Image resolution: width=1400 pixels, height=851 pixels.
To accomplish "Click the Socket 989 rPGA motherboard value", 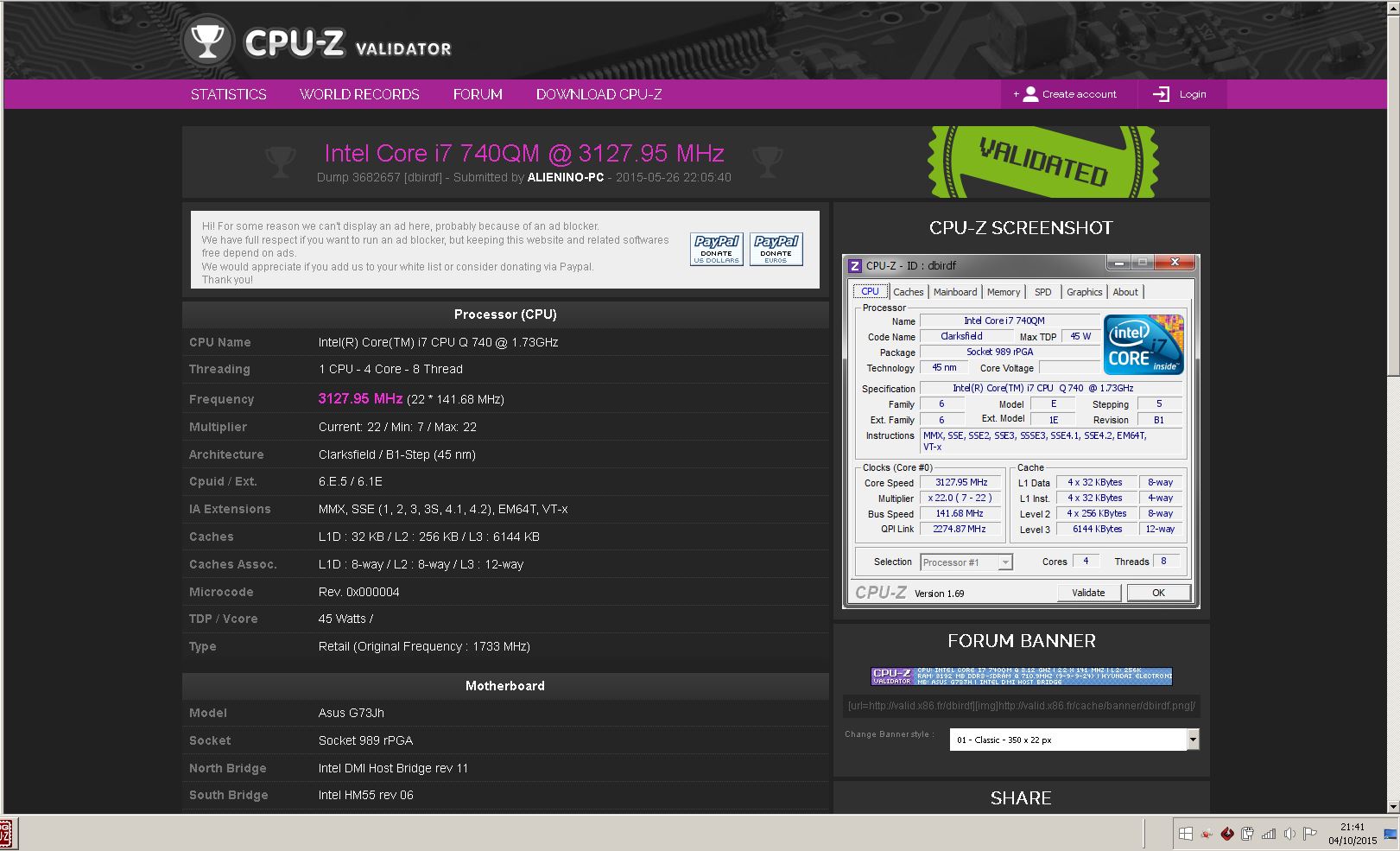I will point(366,740).
